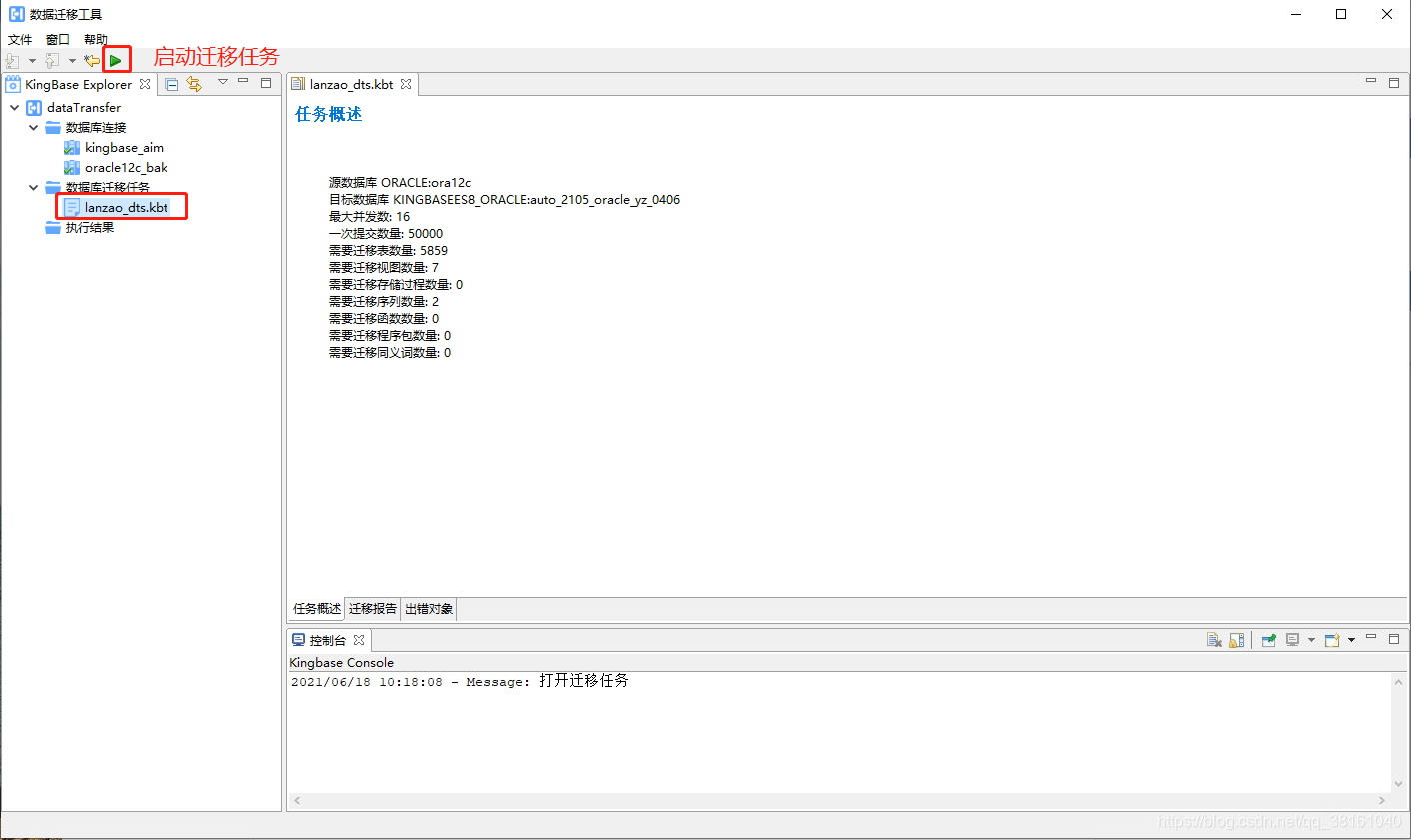Screen dimensions: 1411x840
Task: Click the Kingbase Console label
Action: tap(341, 663)
